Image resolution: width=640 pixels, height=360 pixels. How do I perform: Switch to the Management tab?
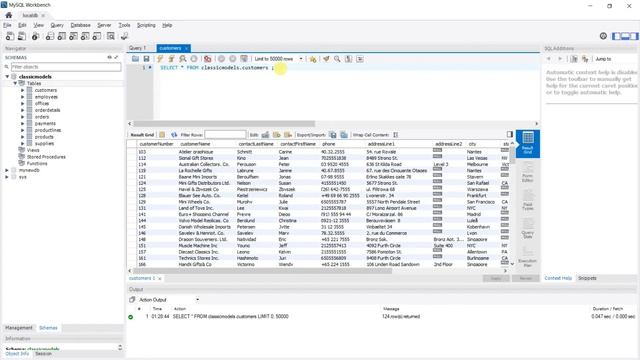pyautogui.click(x=18, y=328)
